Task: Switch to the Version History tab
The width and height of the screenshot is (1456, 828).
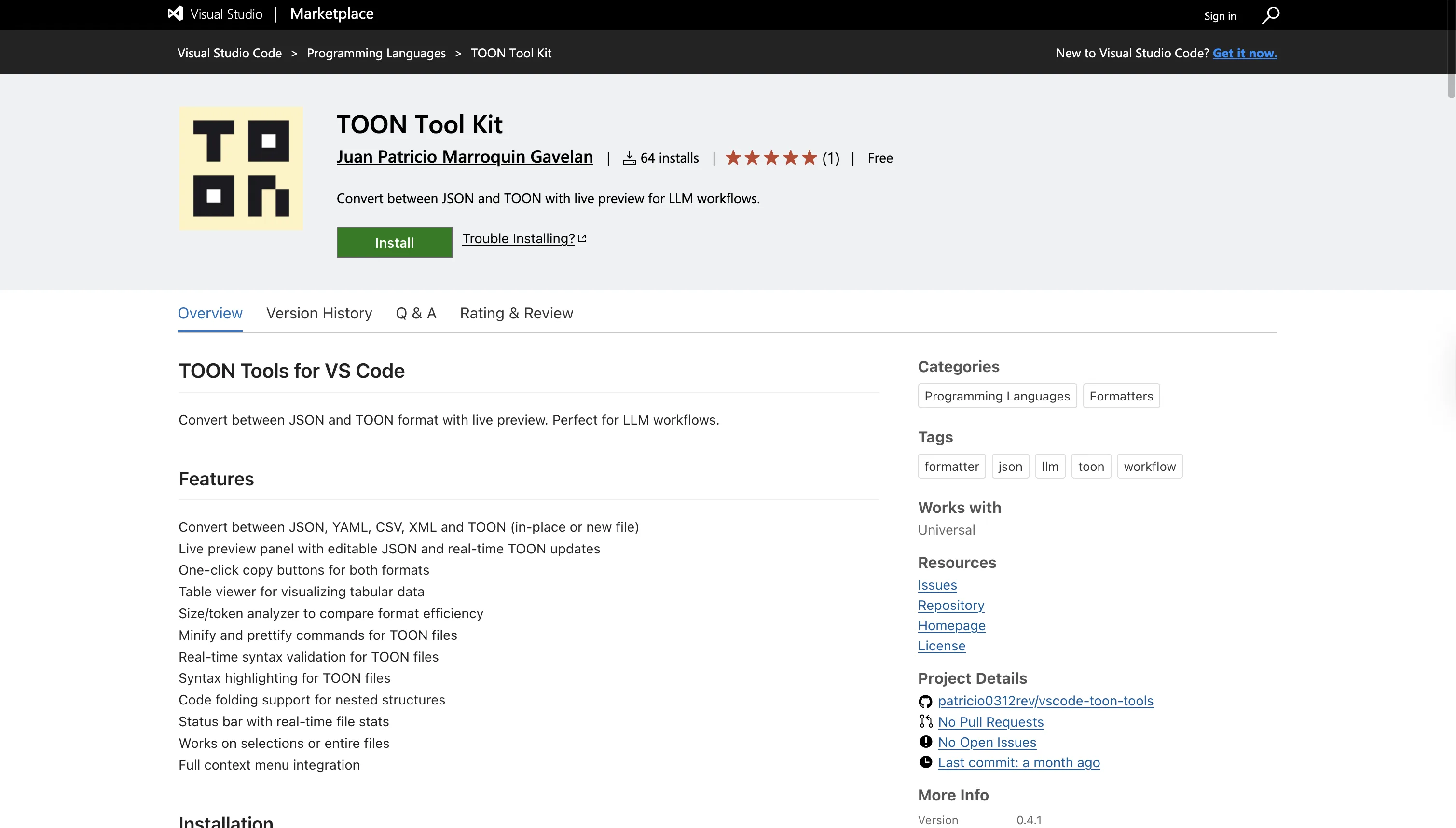Action: click(319, 313)
